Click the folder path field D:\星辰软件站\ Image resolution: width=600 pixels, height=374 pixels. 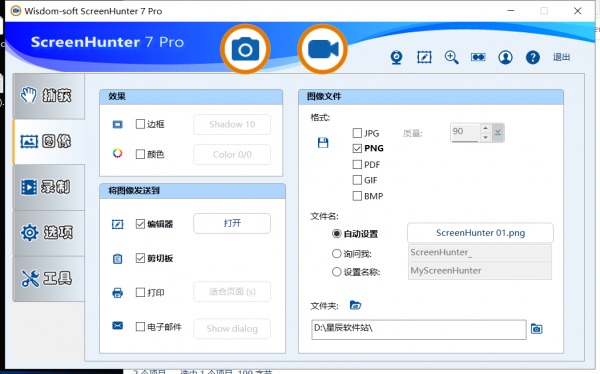coord(419,330)
